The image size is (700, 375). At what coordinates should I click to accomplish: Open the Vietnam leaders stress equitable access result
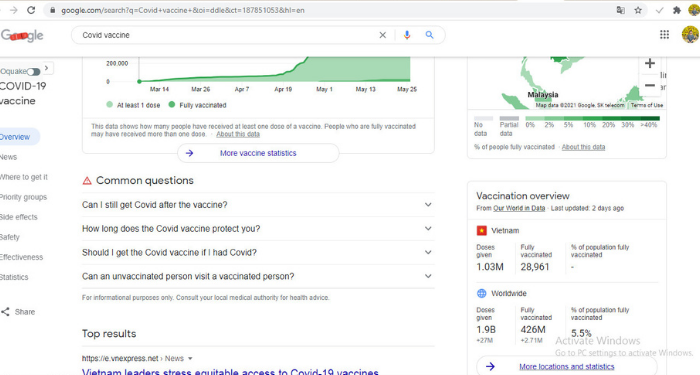click(230, 371)
